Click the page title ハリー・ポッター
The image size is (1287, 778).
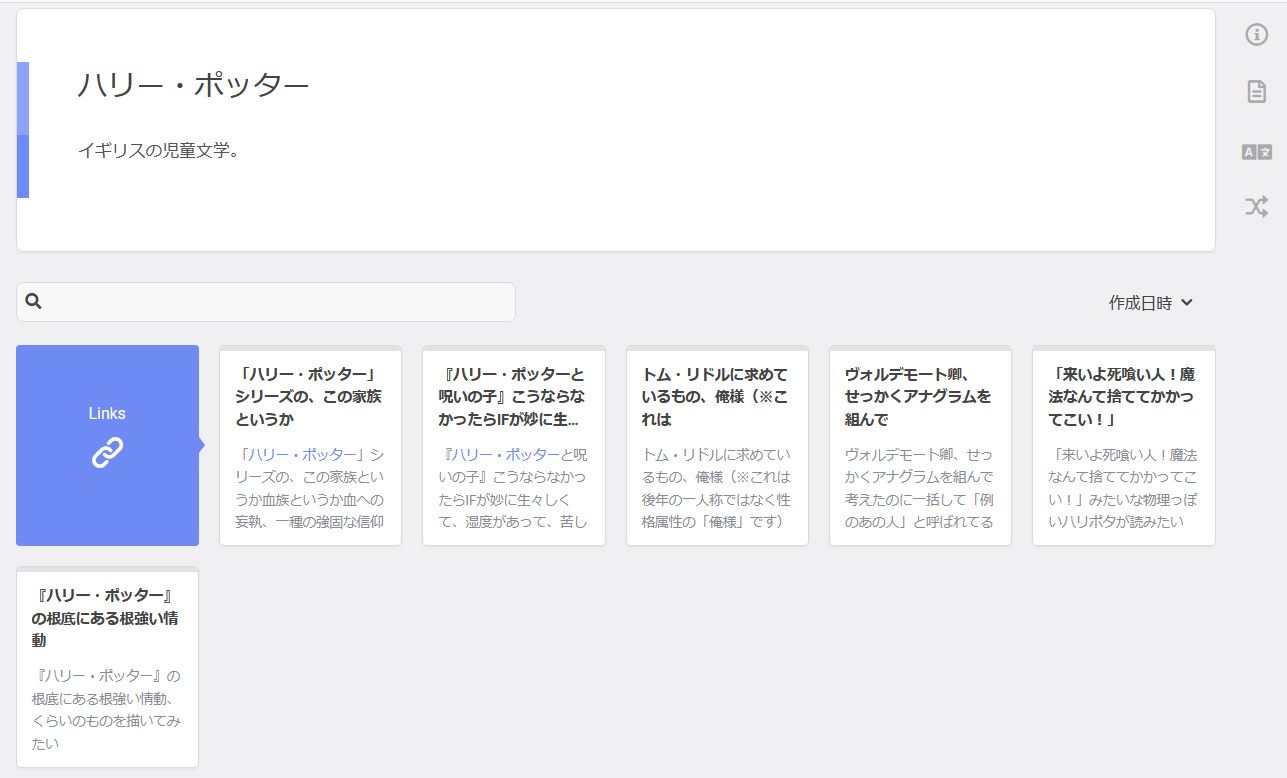193,85
